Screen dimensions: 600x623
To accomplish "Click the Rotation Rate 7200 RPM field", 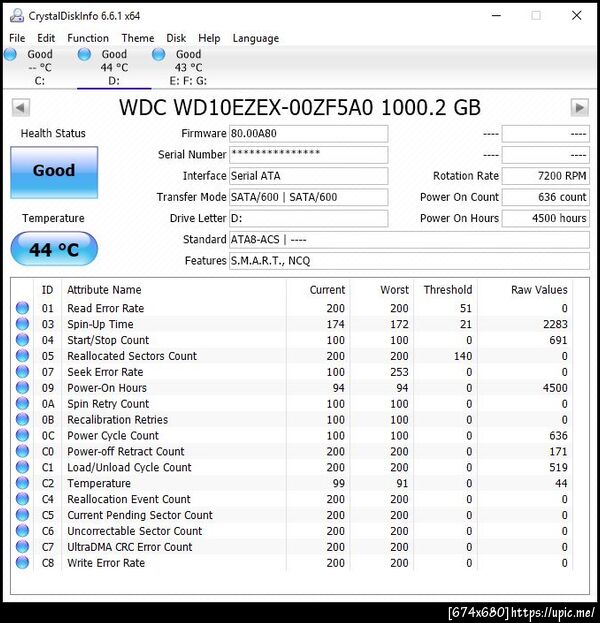I will pyautogui.click(x=546, y=176).
